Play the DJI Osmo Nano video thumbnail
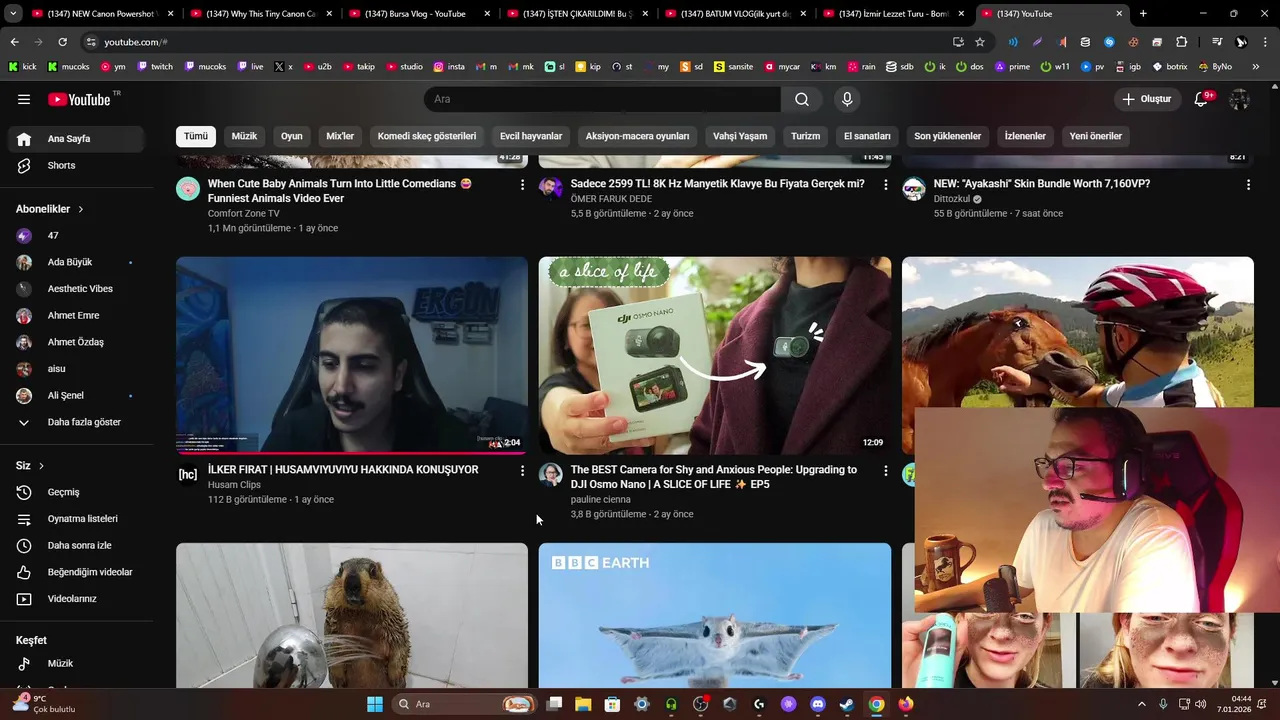 click(x=715, y=355)
